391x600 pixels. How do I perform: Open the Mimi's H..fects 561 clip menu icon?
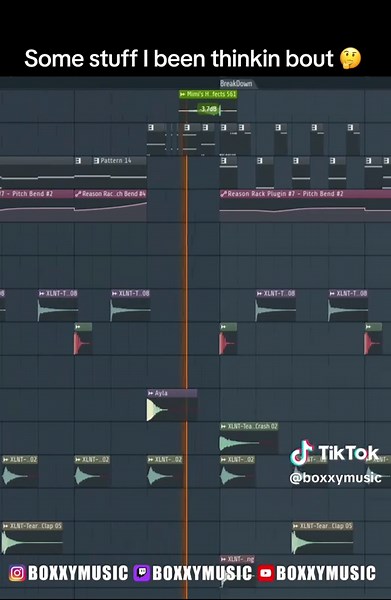click(182, 94)
